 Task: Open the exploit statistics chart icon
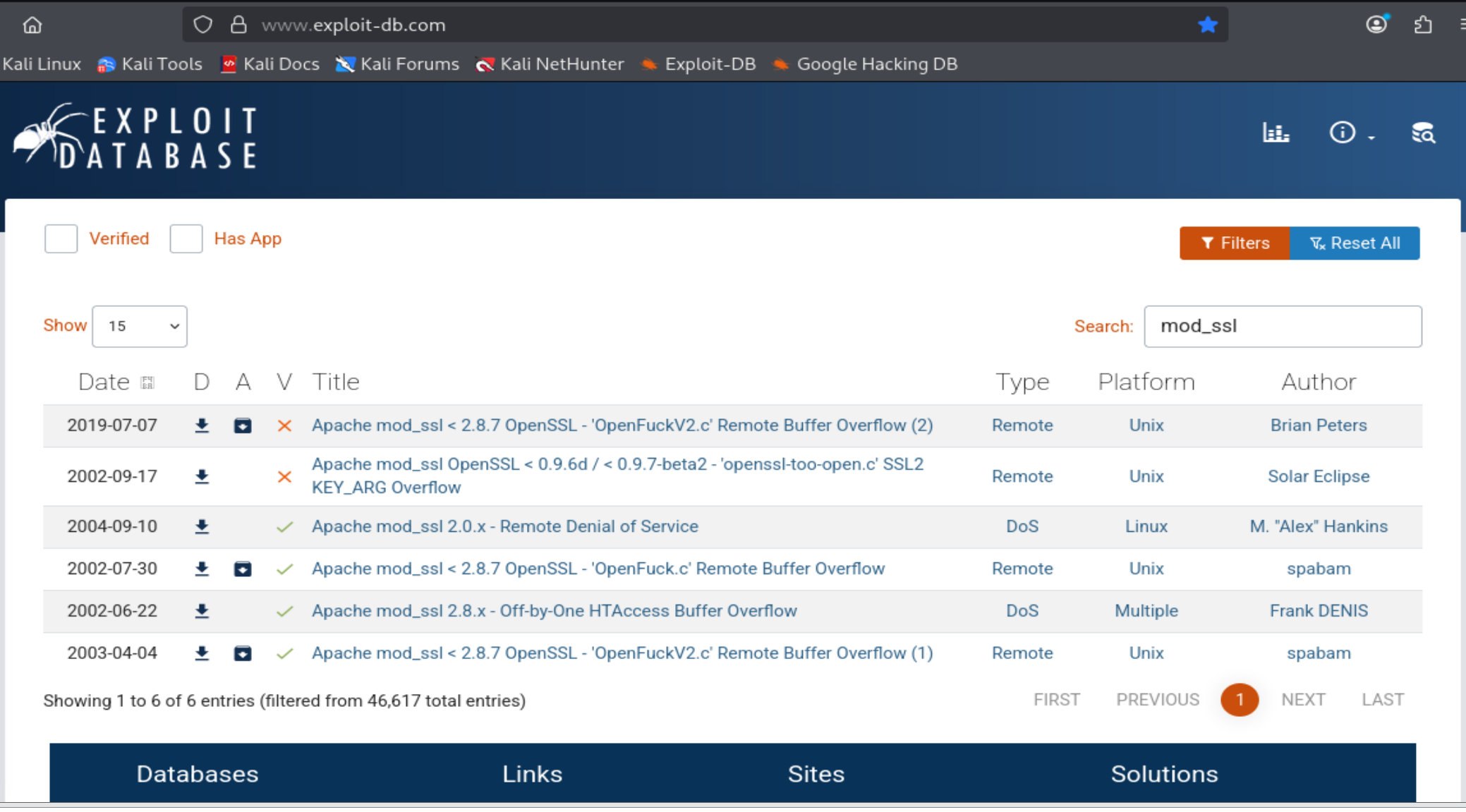tap(1276, 133)
